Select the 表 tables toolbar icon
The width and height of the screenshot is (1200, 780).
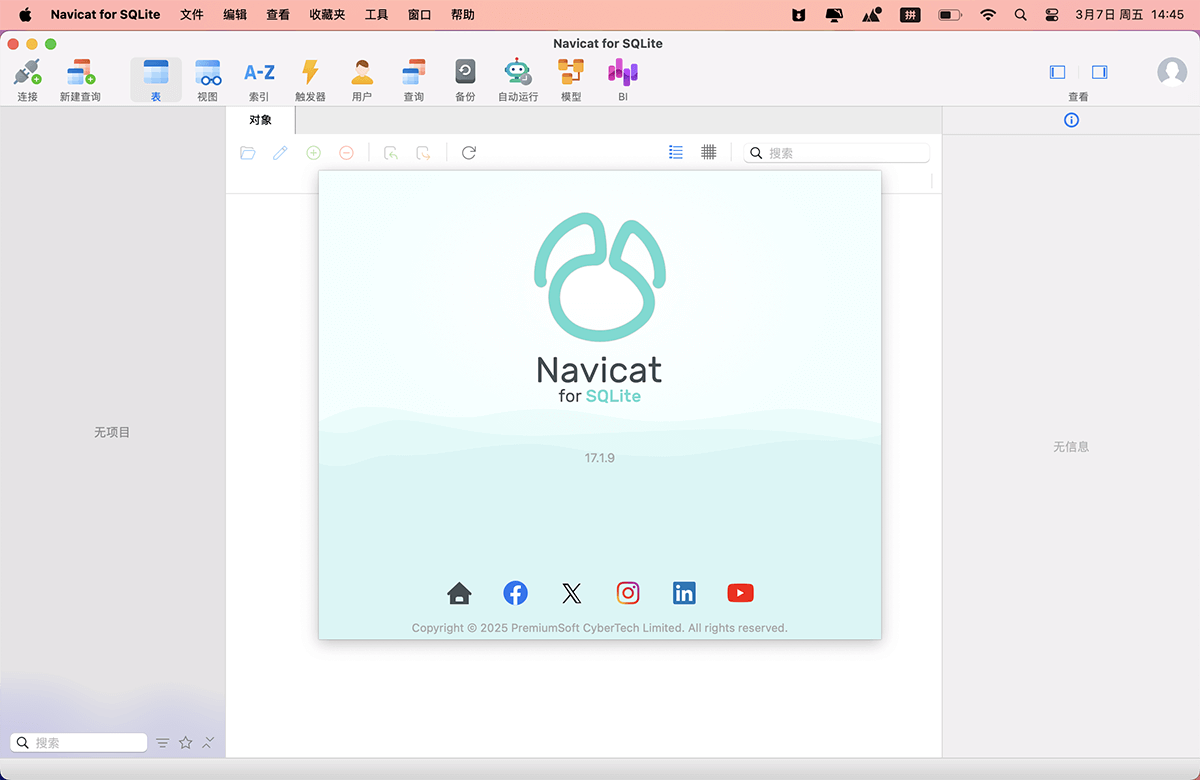click(156, 79)
